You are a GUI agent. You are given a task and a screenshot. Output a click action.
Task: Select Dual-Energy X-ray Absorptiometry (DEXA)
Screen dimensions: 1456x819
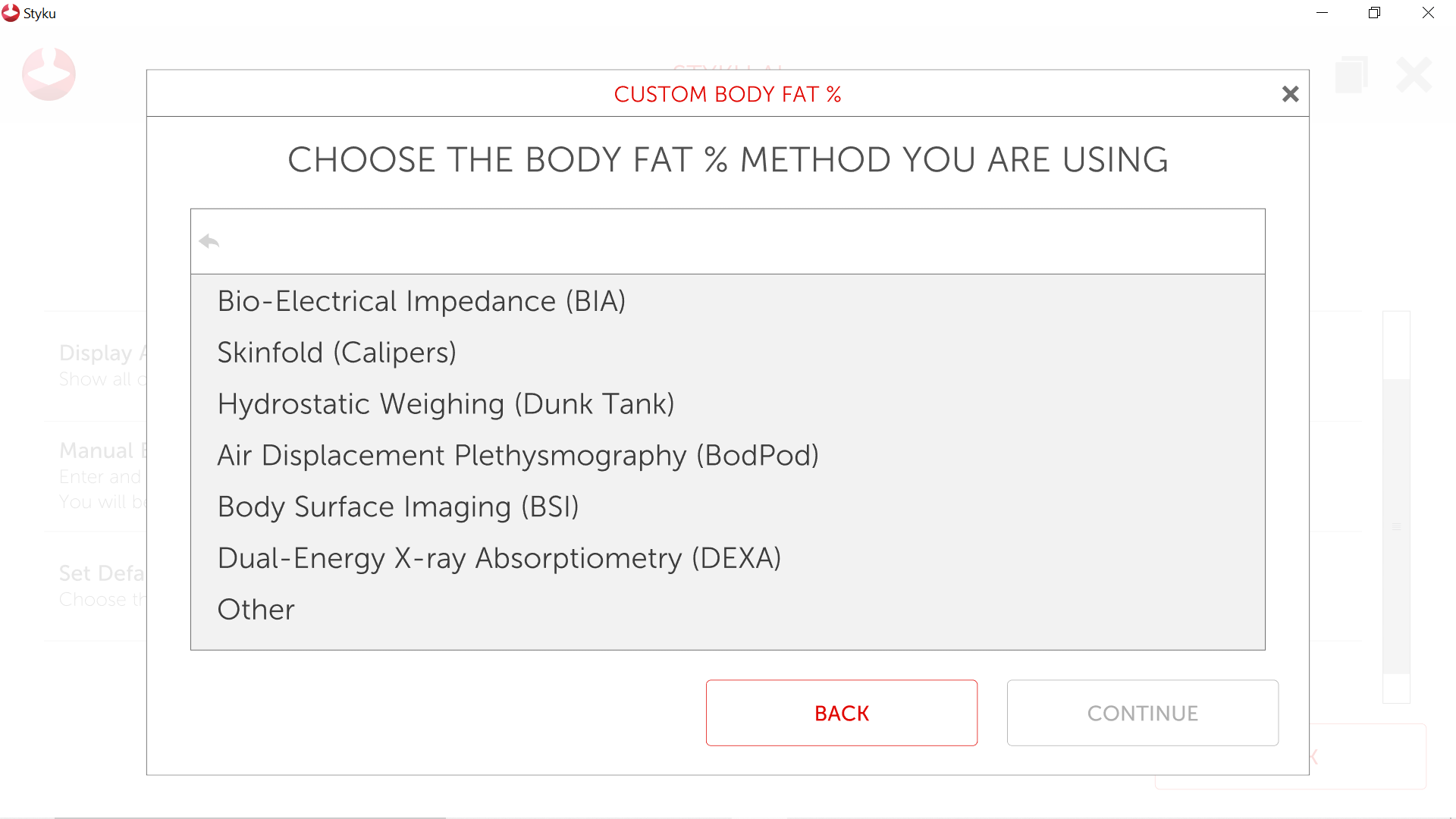499,558
